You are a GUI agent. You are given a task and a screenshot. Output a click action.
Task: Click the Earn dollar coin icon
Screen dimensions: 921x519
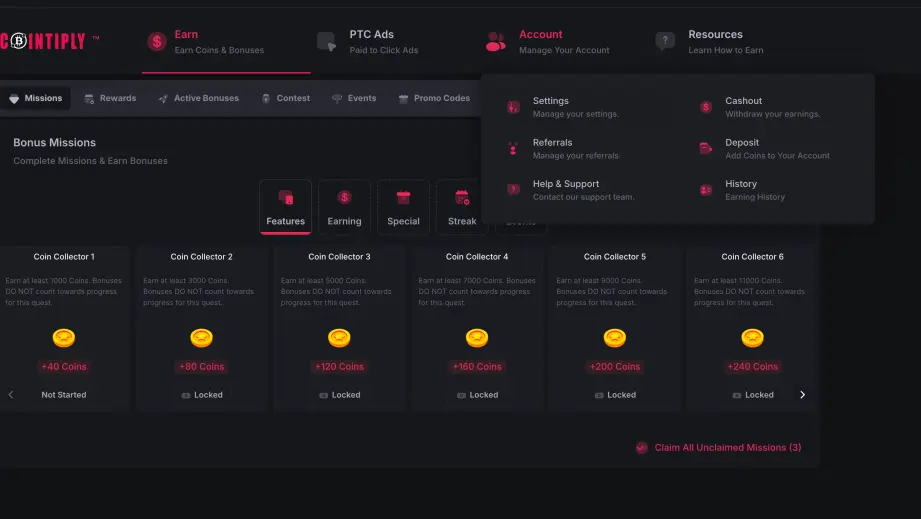157,42
